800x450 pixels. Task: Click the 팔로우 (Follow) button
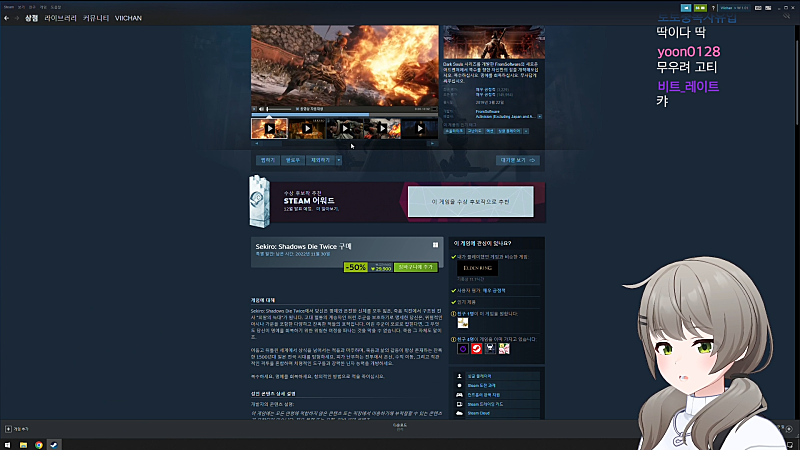[292, 160]
